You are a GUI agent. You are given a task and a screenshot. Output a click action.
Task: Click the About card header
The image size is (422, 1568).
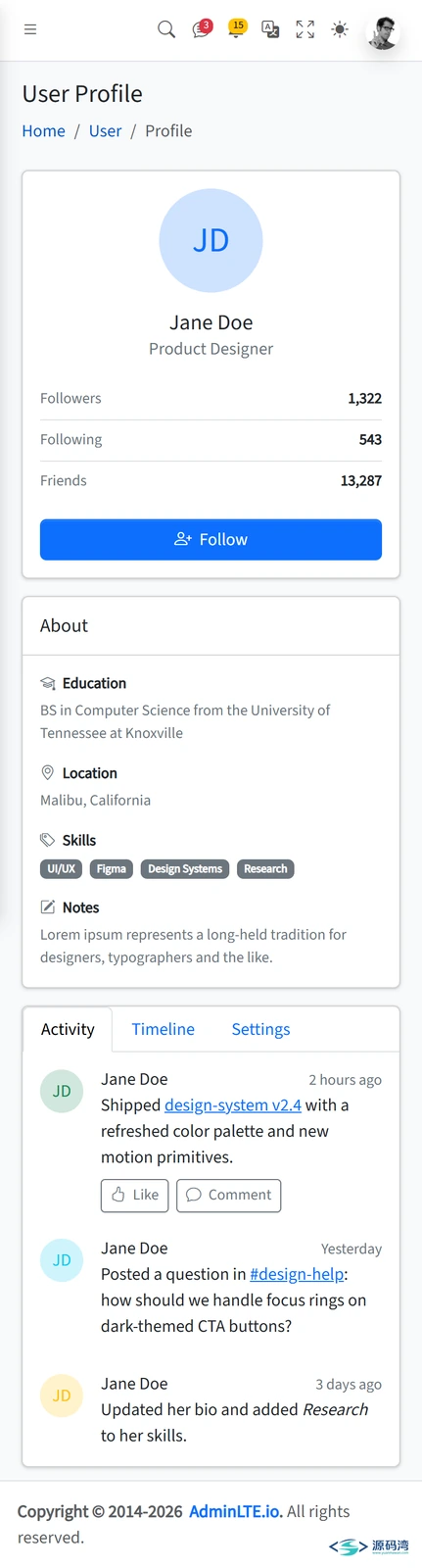211,626
